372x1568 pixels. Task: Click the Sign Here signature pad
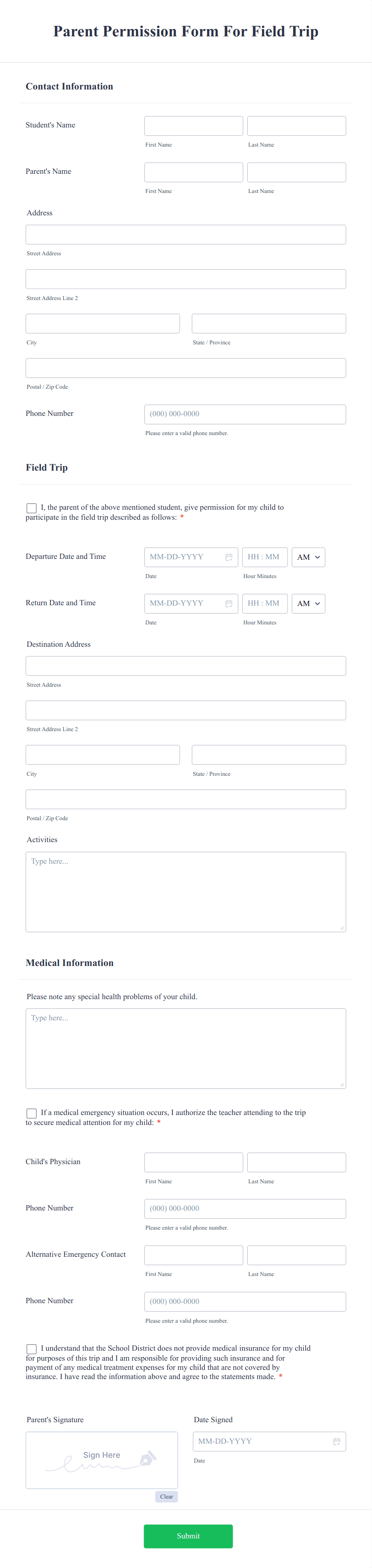pyautogui.click(x=102, y=1460)
